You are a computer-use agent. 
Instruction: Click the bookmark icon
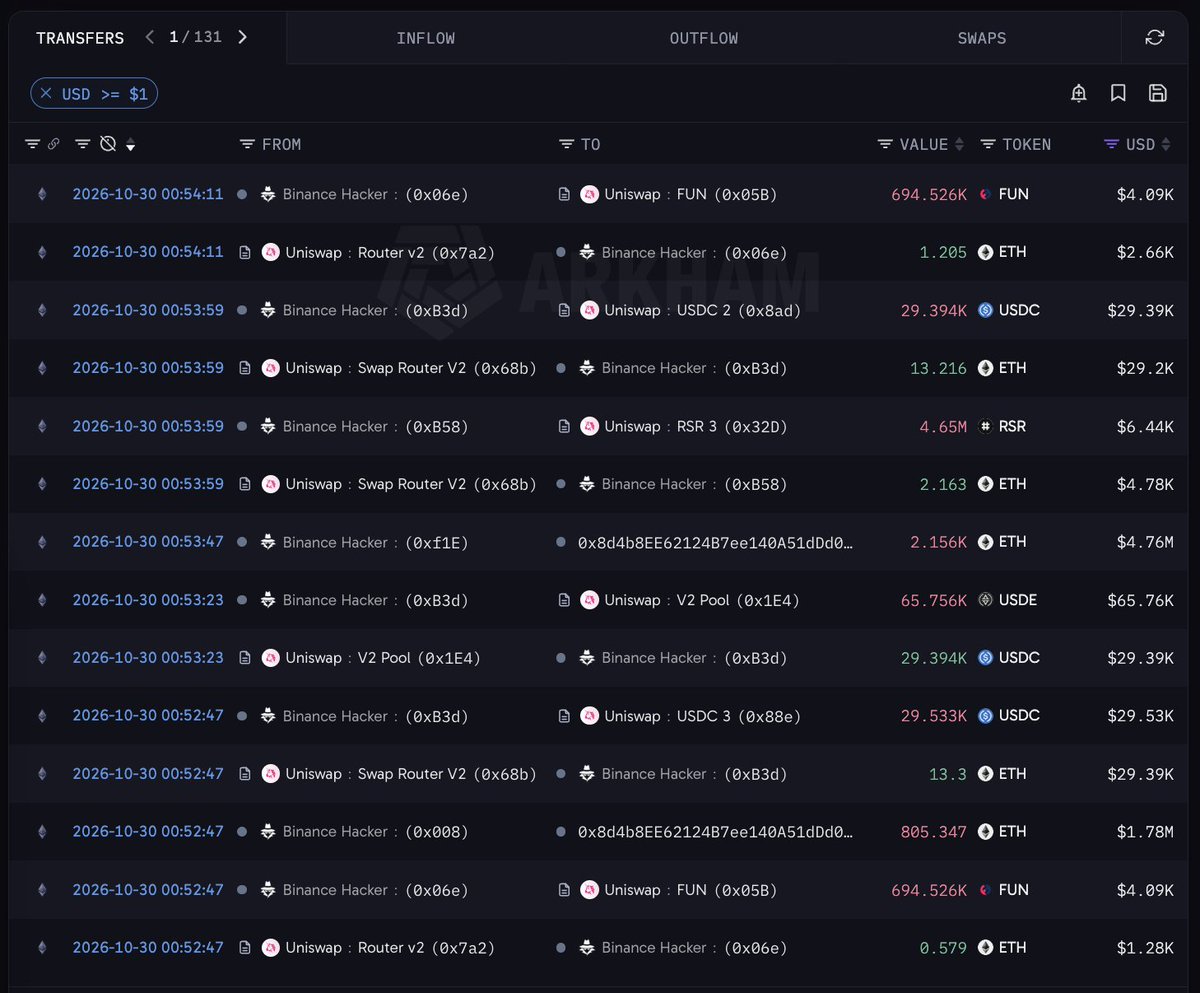pyautogui.click(x=1118, y=93)
